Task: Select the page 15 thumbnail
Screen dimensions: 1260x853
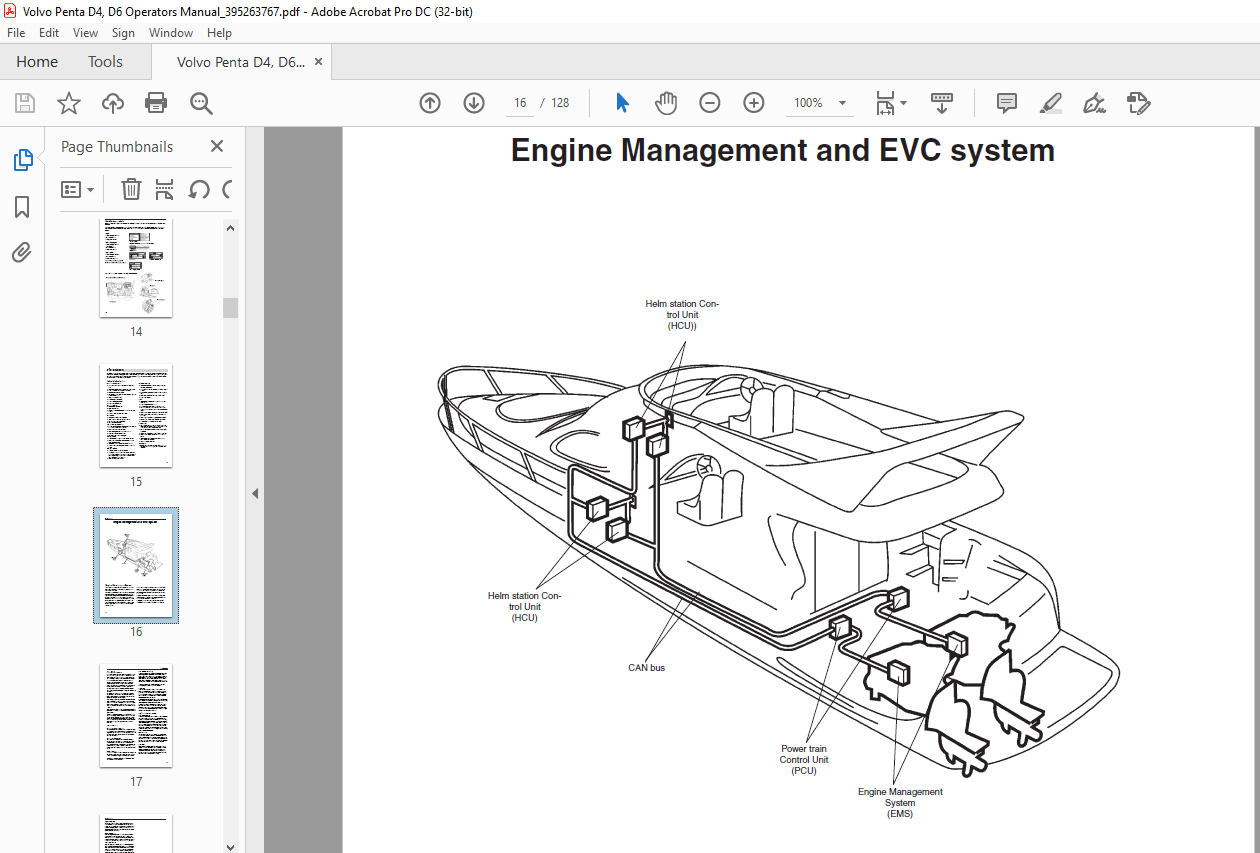Action: (x=136, y=415)
